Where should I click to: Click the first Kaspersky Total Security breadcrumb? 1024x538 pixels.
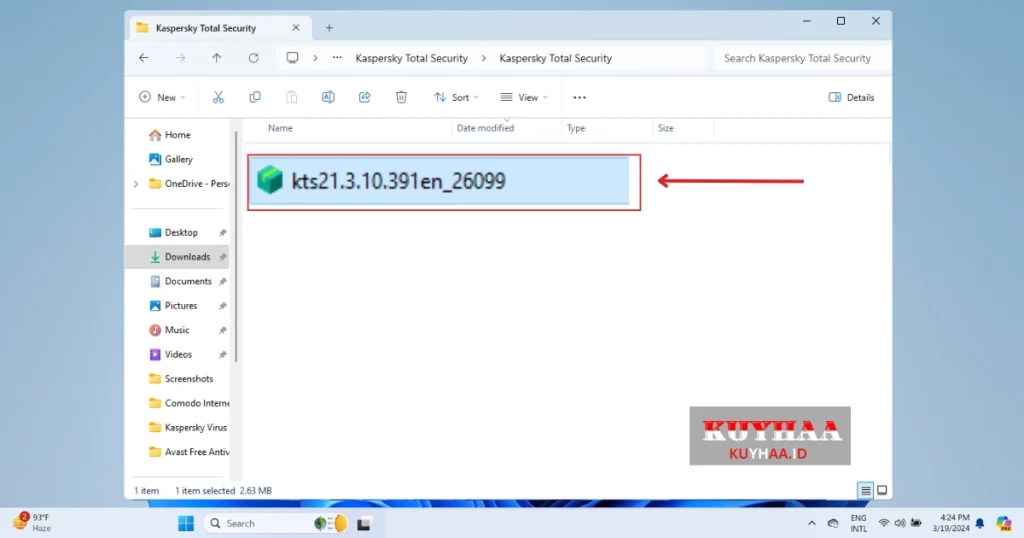tap(411, 58)
